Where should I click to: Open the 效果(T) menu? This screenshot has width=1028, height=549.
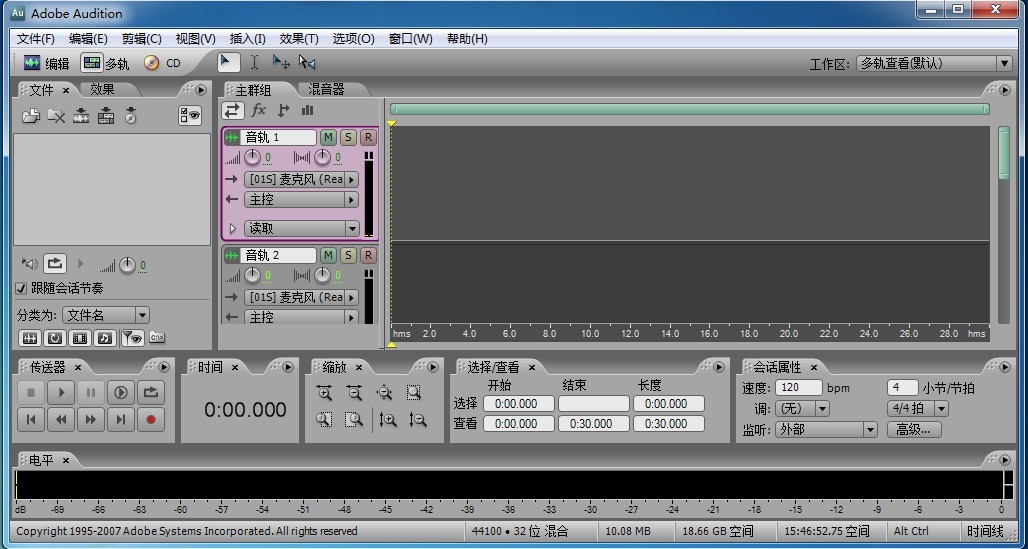[299, 39]
